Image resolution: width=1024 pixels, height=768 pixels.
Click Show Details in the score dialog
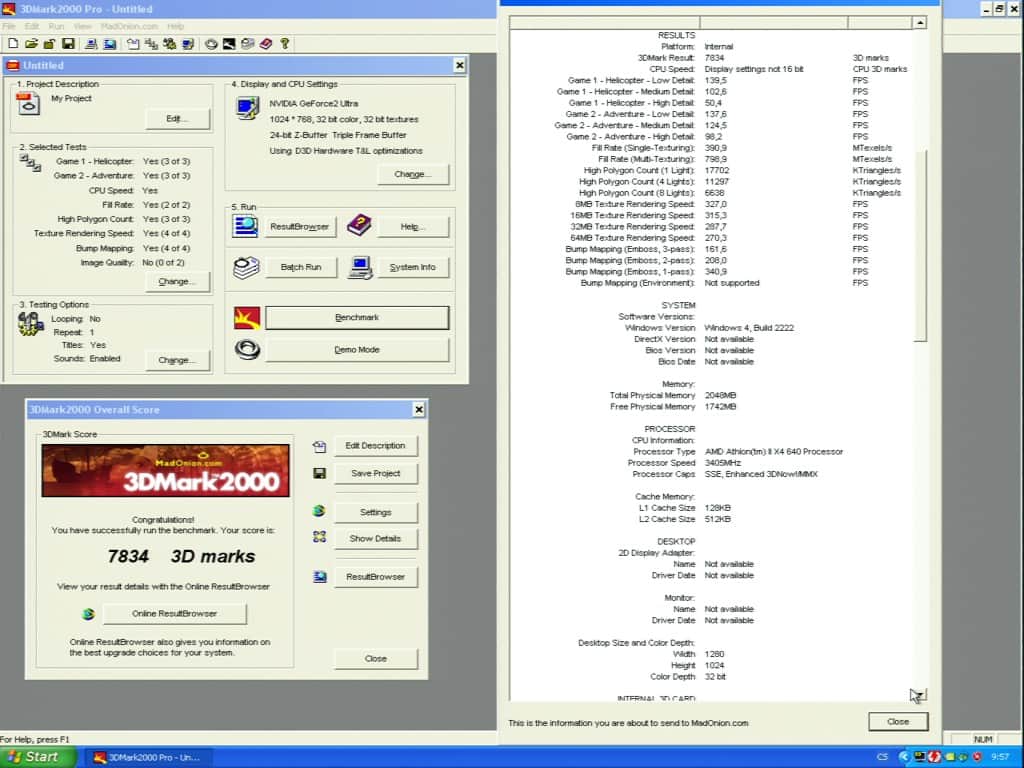coord(376,538)
